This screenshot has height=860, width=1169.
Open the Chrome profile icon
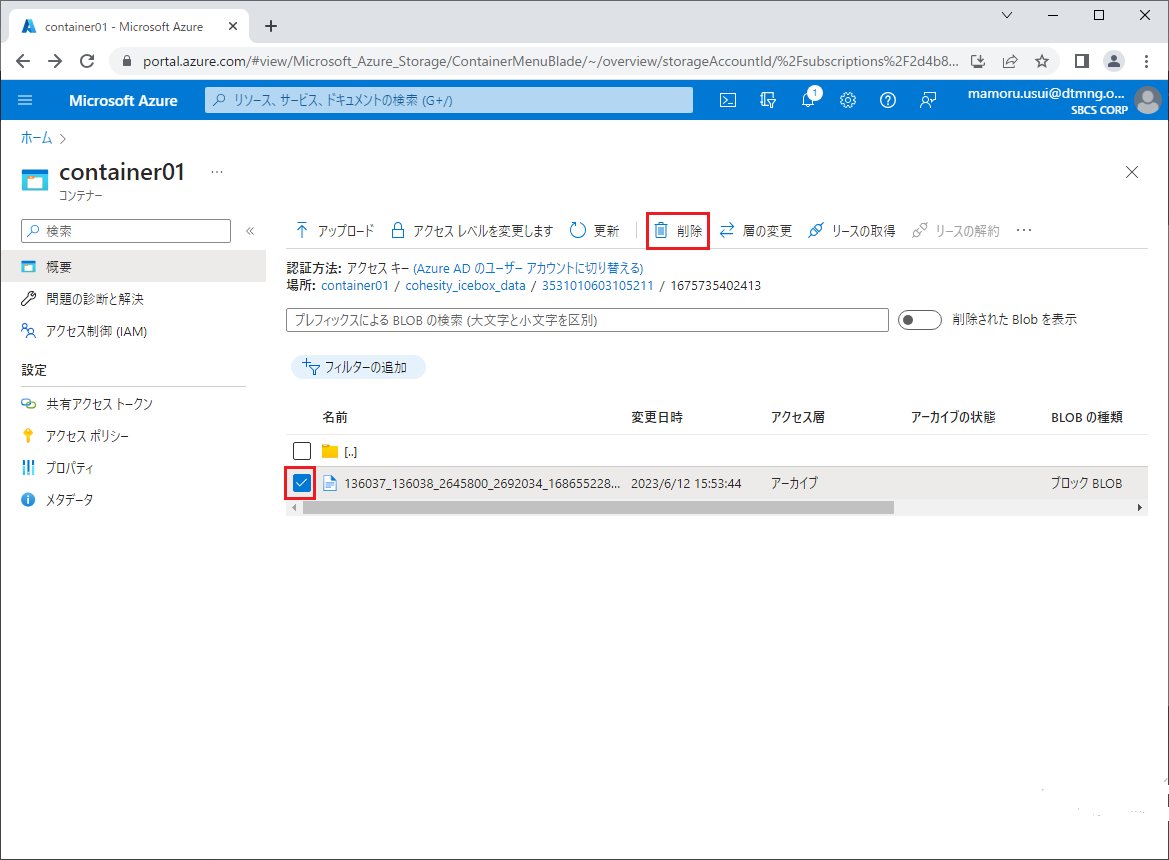[x=1114, y=61]
